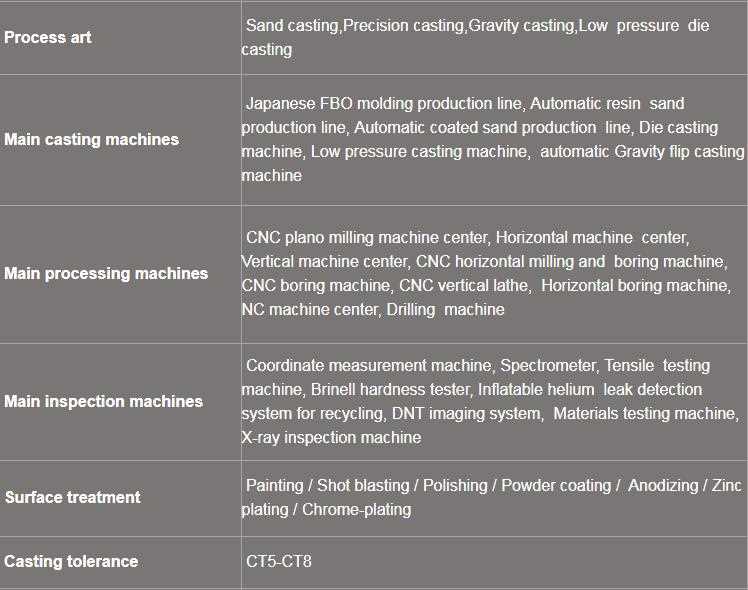Click 'Low pressure casting machine' text
Viewport: 748px width, 590px height.
click(418, 151)
